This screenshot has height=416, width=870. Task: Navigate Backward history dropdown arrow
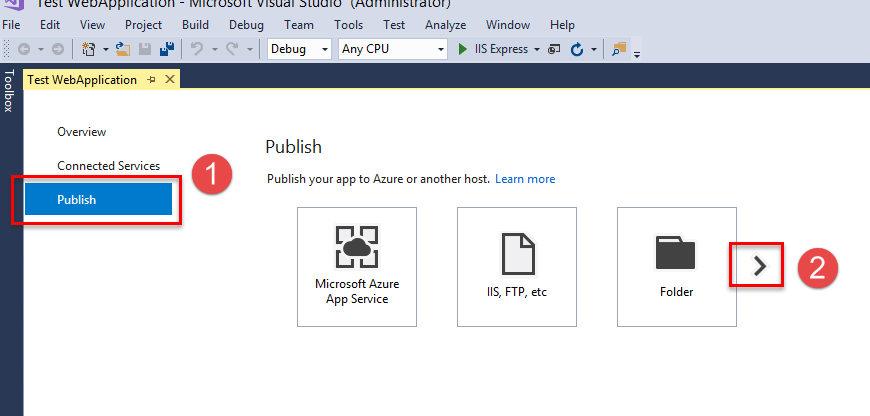41,49
